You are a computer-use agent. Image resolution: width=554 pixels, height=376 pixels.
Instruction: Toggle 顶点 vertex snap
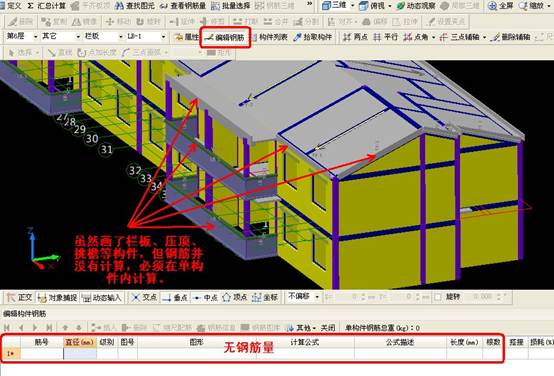[235, 298]
